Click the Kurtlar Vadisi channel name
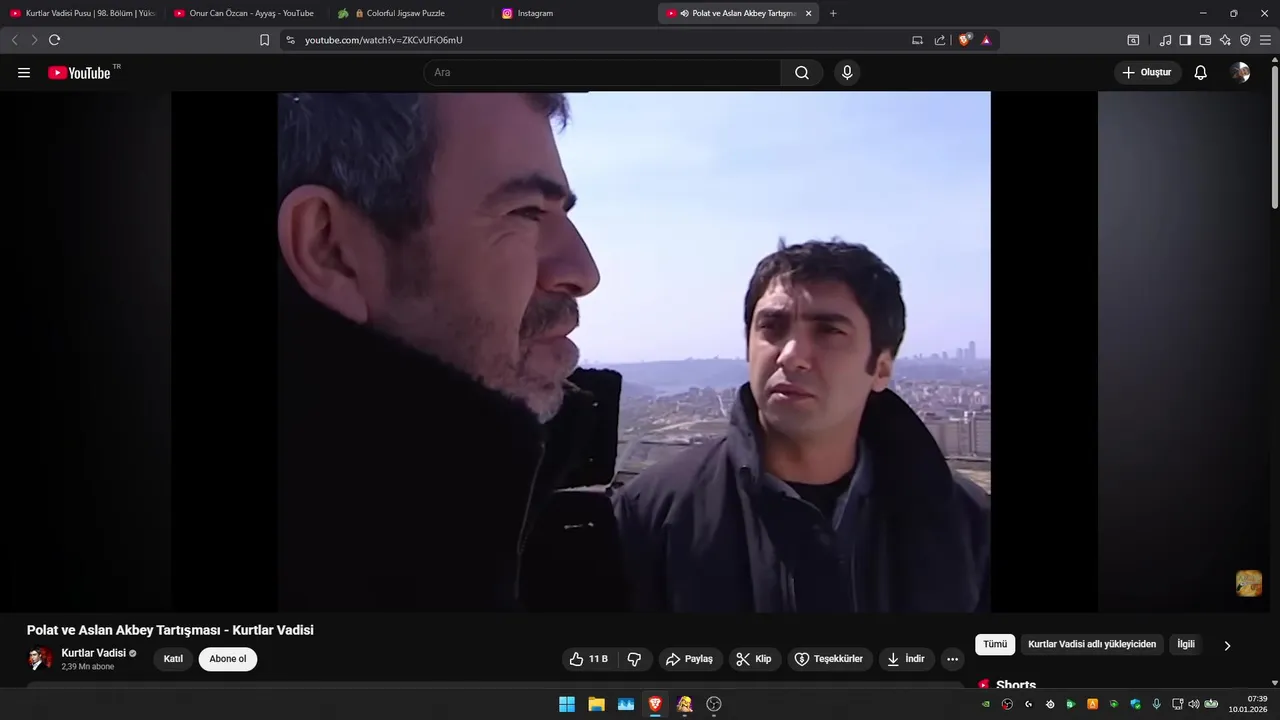The height and width of the screenshot is (720, 1280). pos(94,653)
